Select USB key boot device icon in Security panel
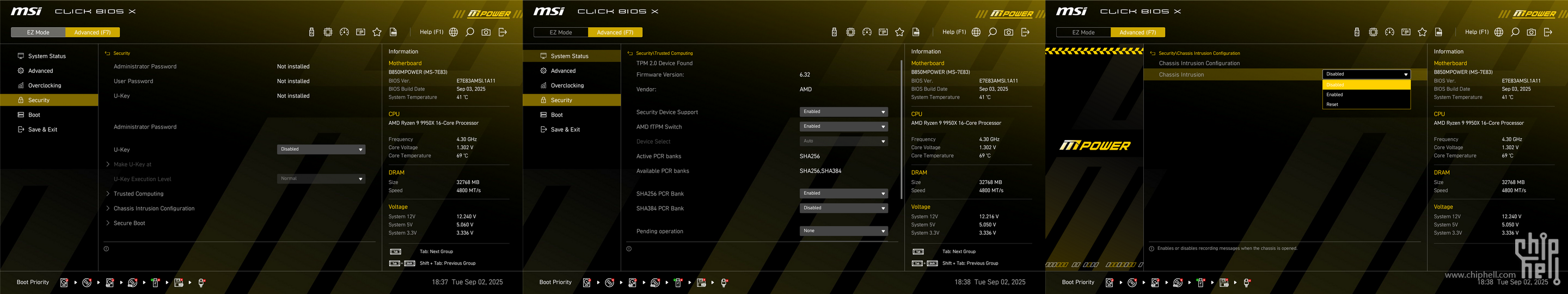 coord(155,283)
